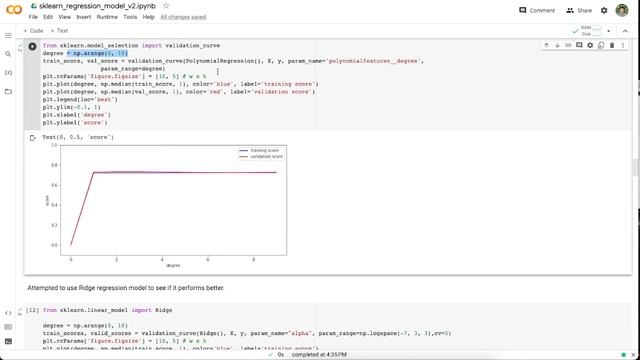
Task: Open the table of contents sidebar
Action: click(x=8, y=36)
